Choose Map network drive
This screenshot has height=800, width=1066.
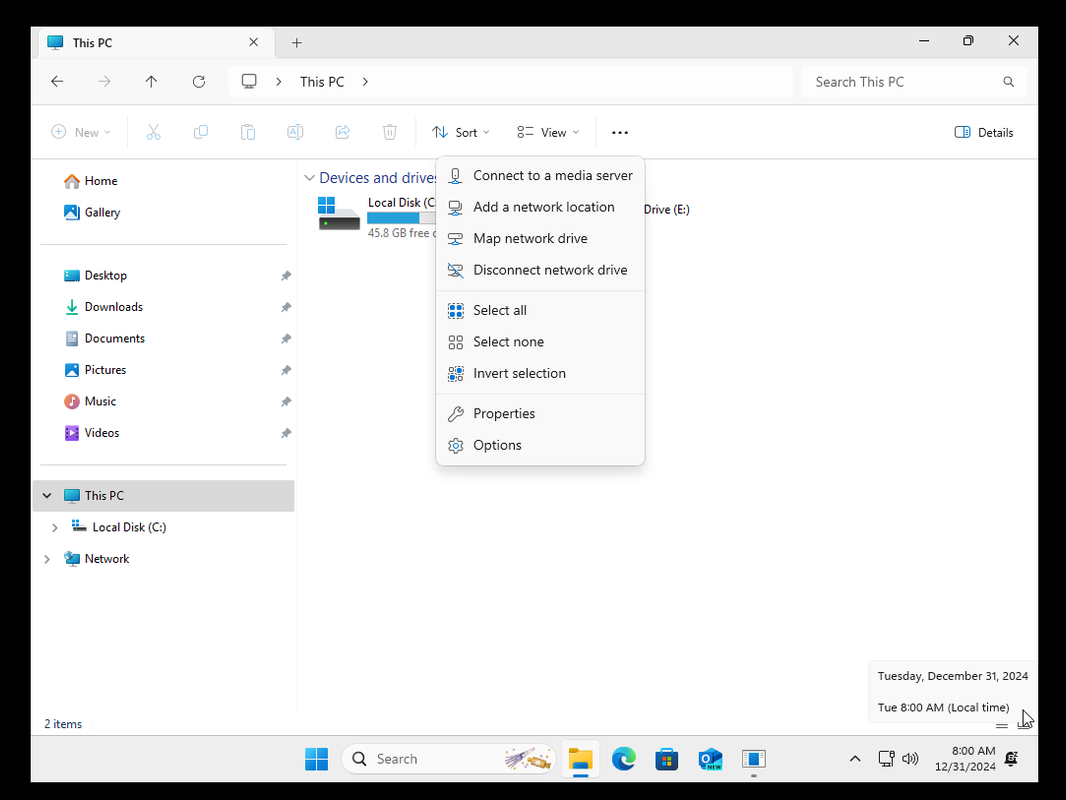(x=540, y=239)
